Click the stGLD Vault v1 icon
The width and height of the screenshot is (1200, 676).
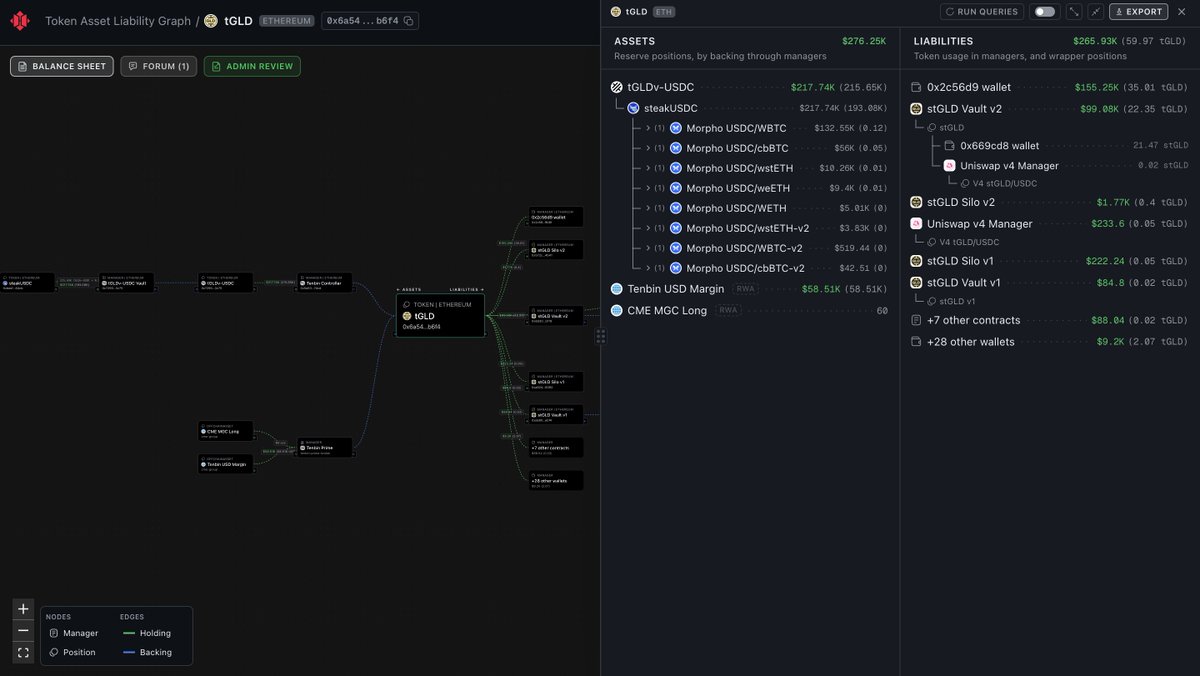916,282
